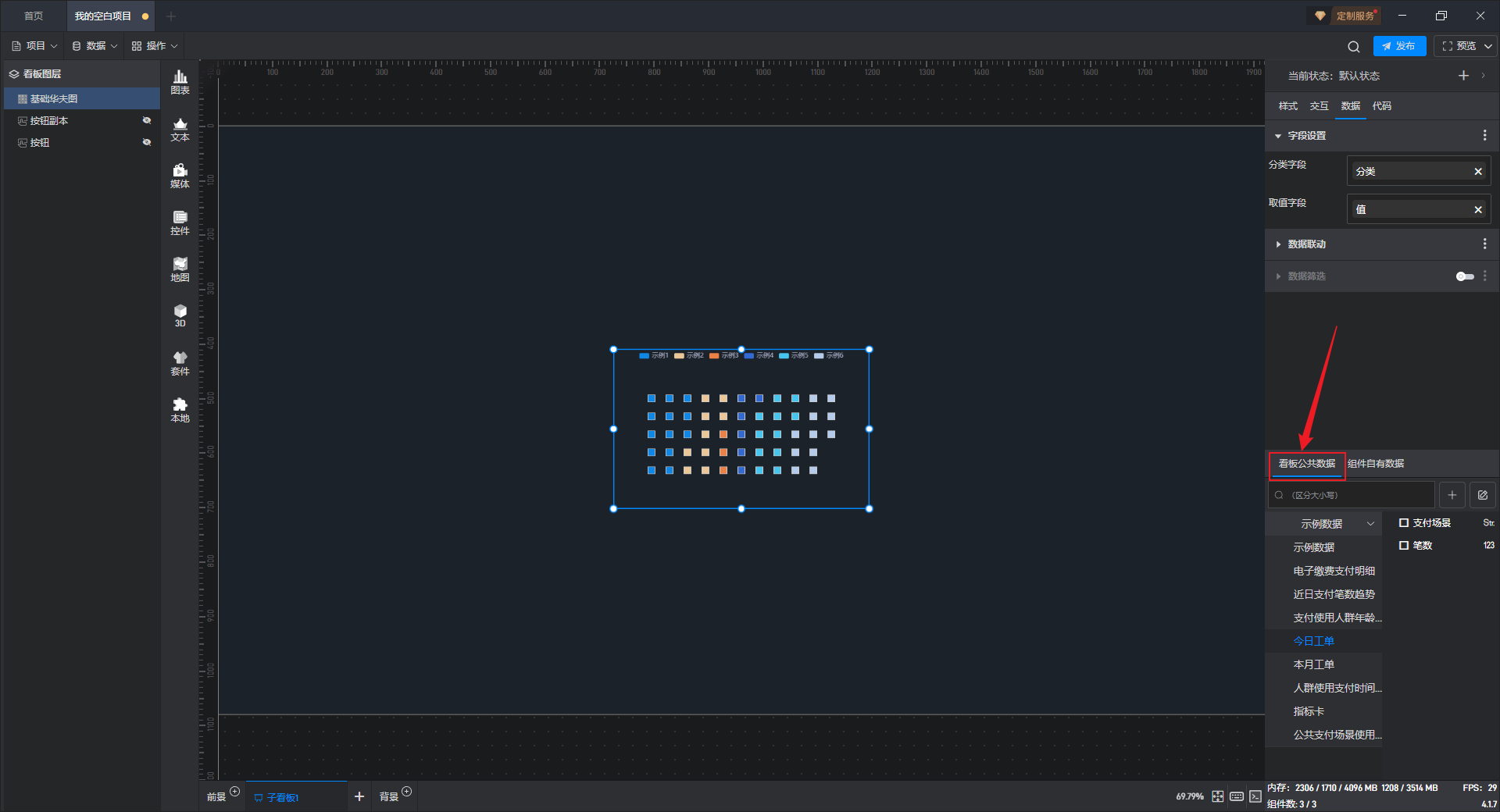Switch to the 样式 tab
This screenshot has width=1500, height=812.
[1287, 106]
